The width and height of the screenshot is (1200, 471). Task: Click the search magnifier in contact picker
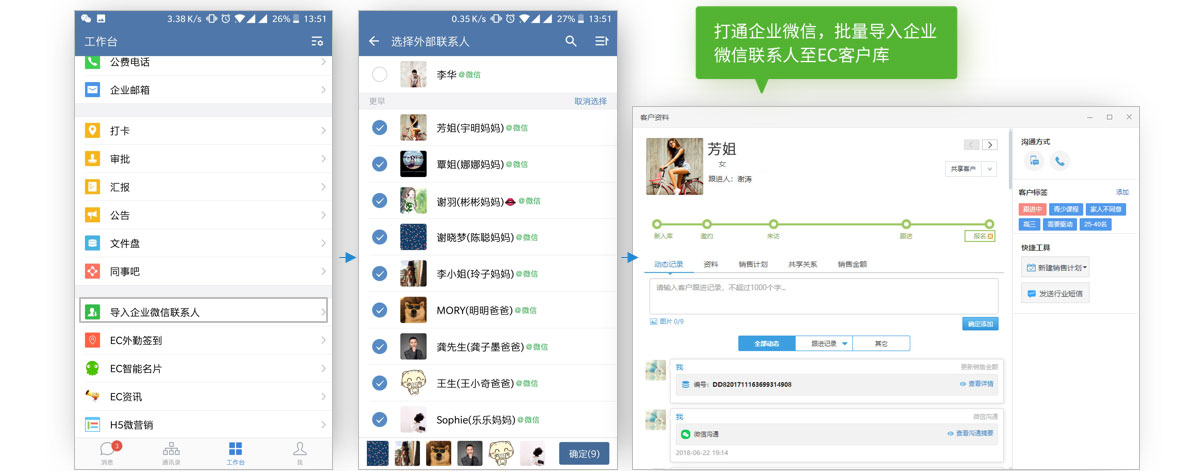coord(571,41)
